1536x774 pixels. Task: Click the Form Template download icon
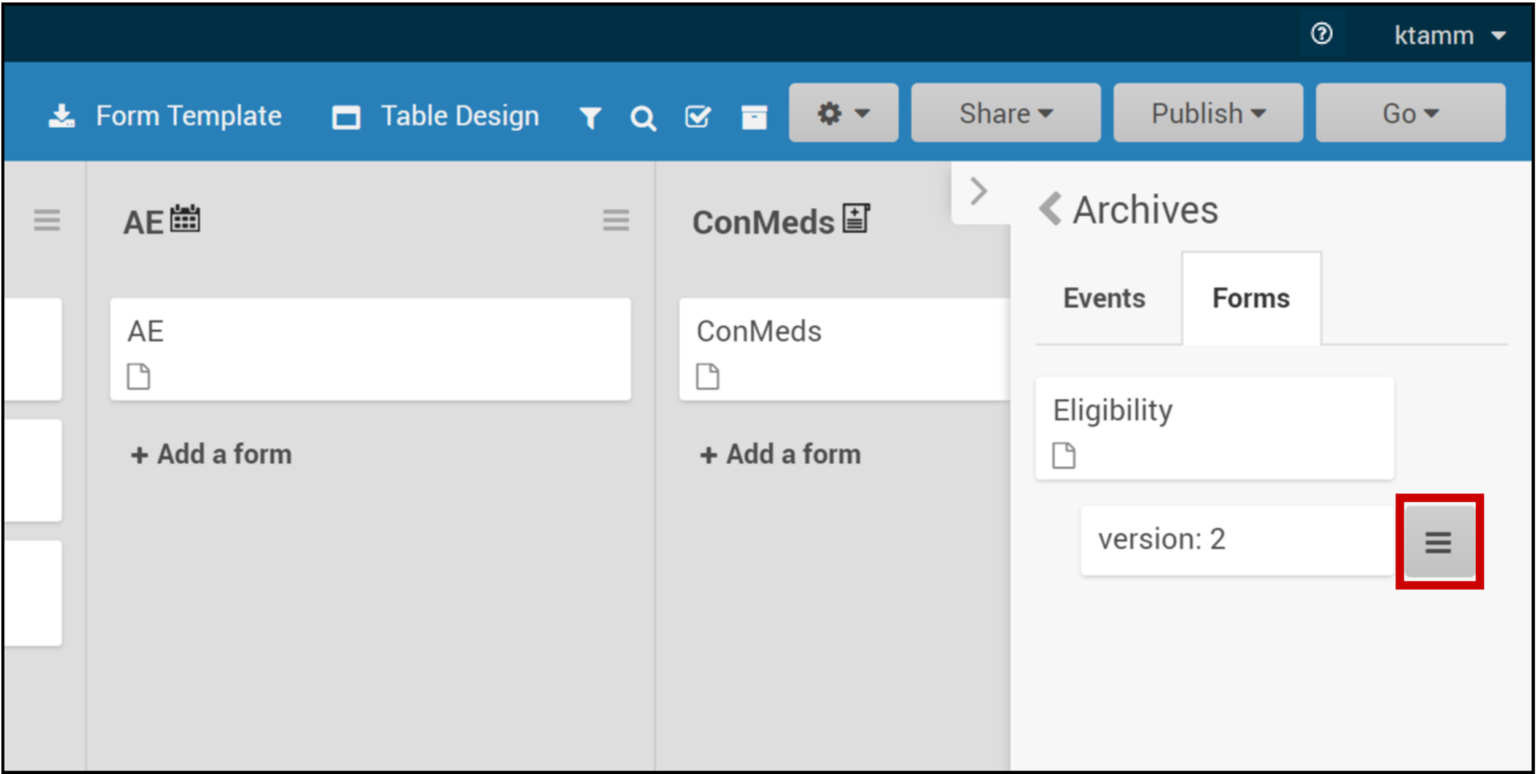pos(61,115)
